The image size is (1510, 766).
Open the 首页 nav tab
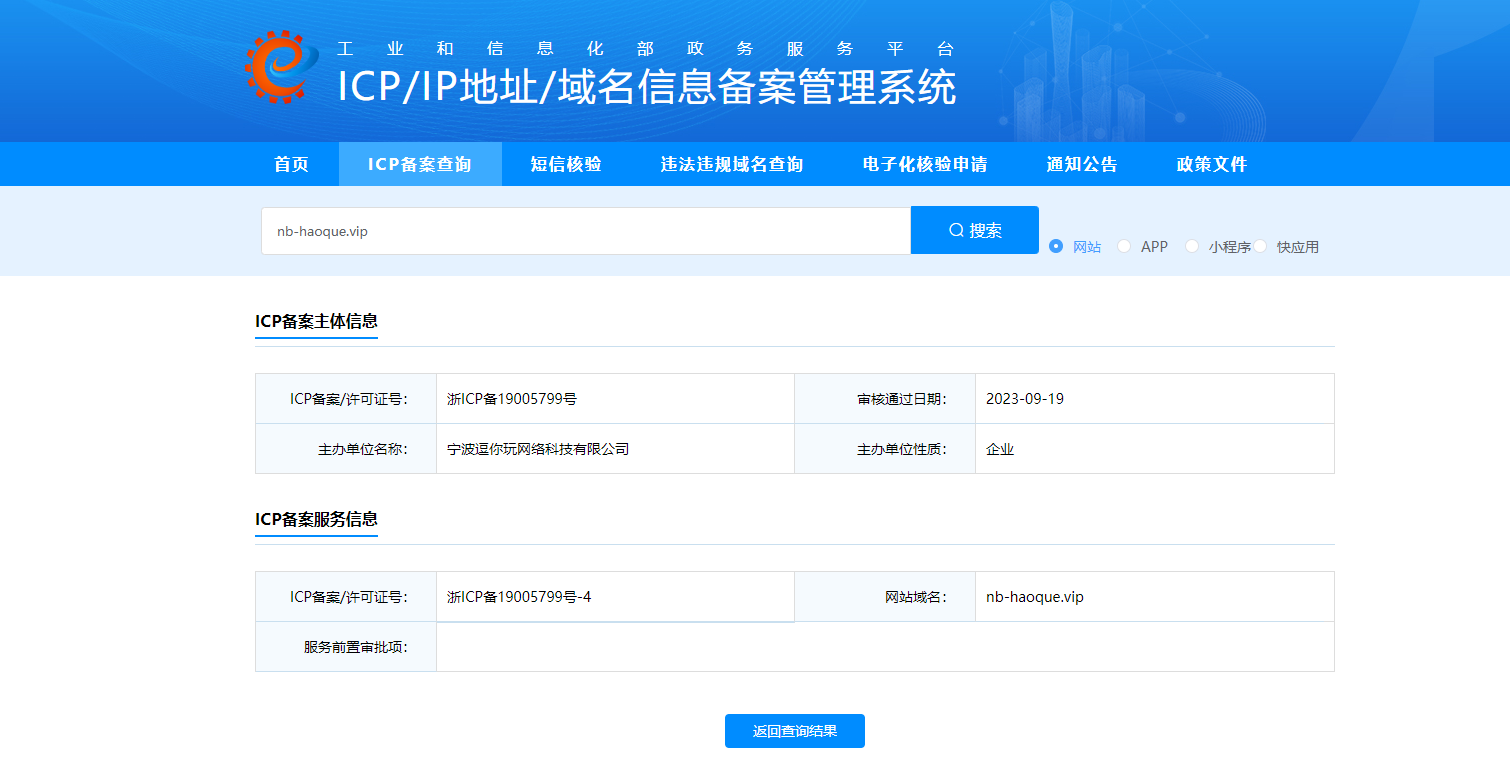pyautogui.click(x=292, y=164)
